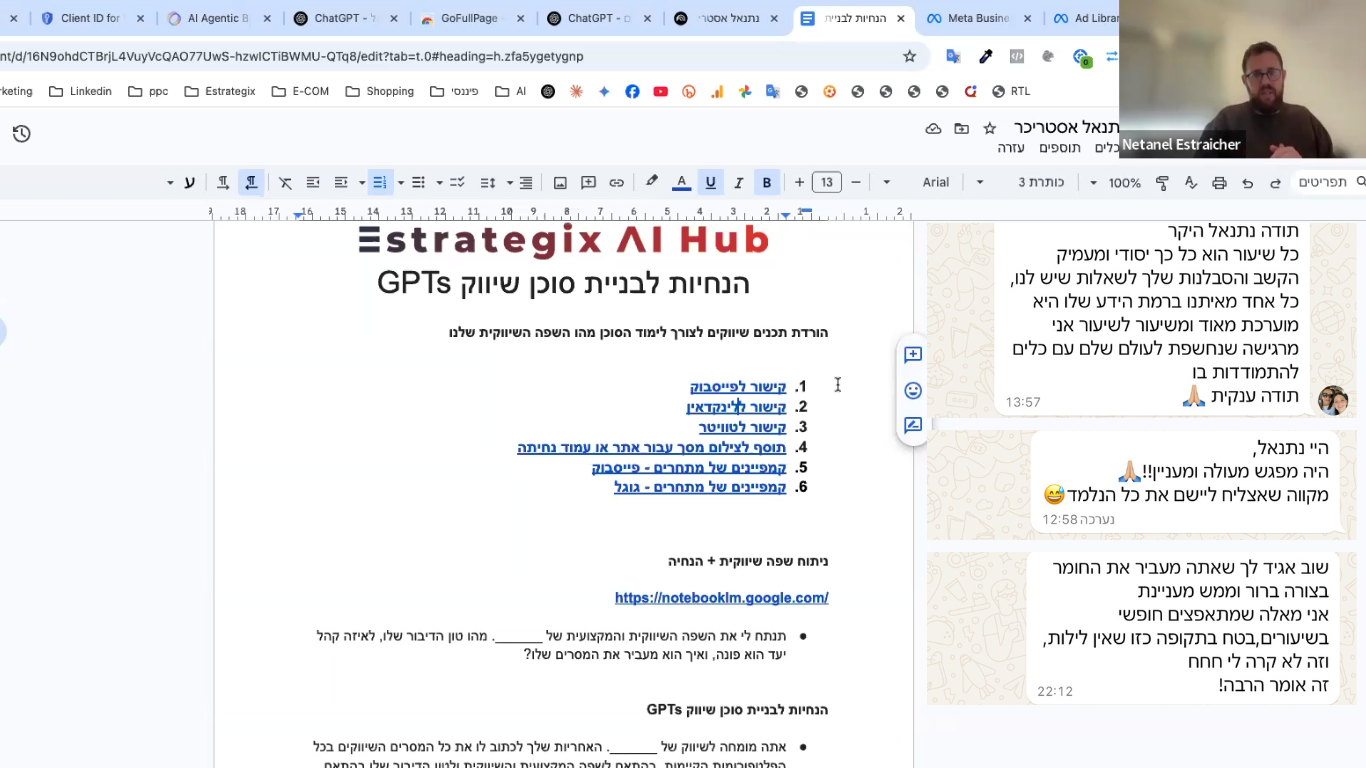
Task: Switch to the AI Agentic browser tab
Action: point(218,19)
